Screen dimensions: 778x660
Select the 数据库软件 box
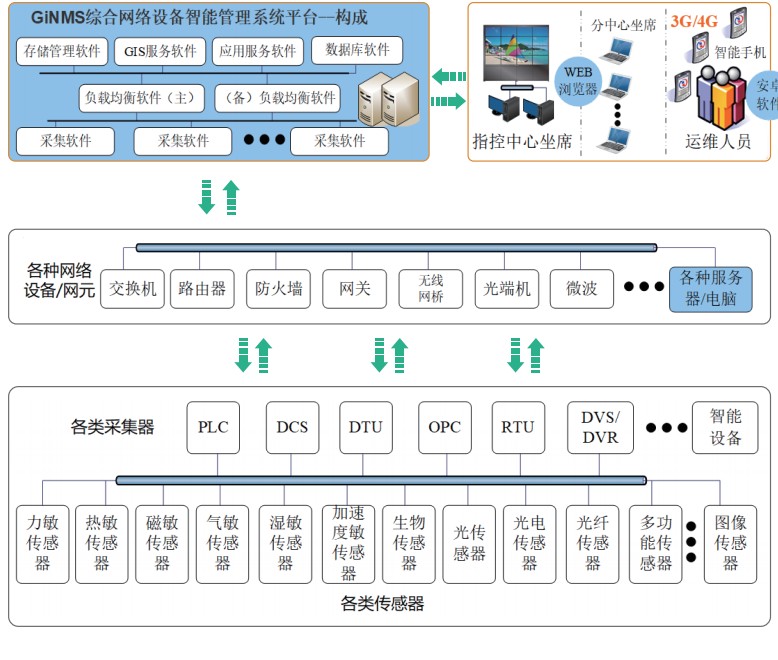(x=357, y=50)
